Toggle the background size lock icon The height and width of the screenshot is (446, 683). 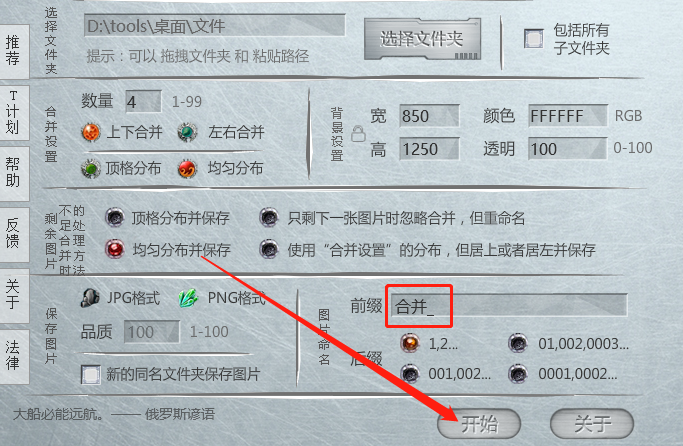click(x=358, y=134)
